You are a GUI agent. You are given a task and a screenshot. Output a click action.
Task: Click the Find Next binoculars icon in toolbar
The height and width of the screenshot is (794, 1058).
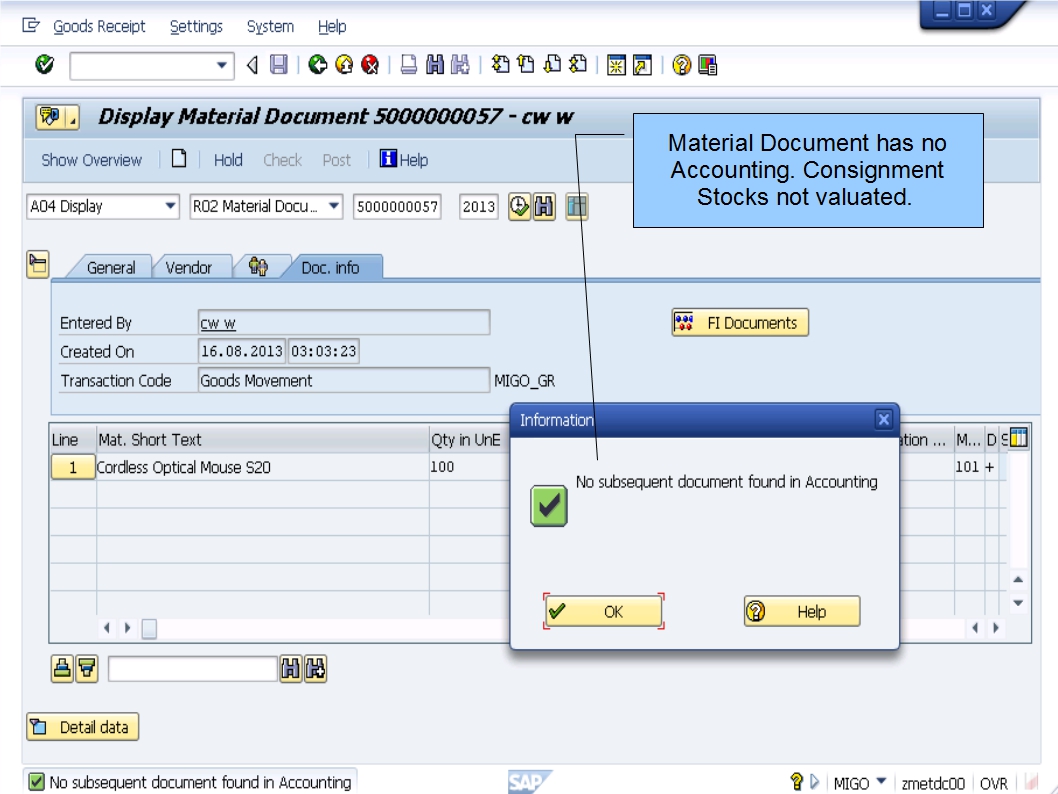(460, 65)
